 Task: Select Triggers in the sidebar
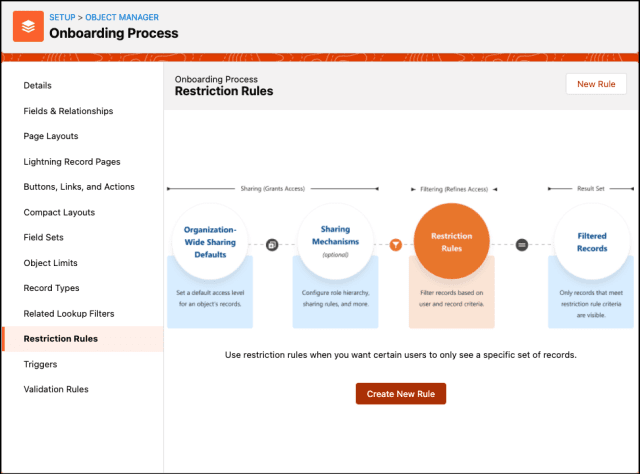coord(41,364)
